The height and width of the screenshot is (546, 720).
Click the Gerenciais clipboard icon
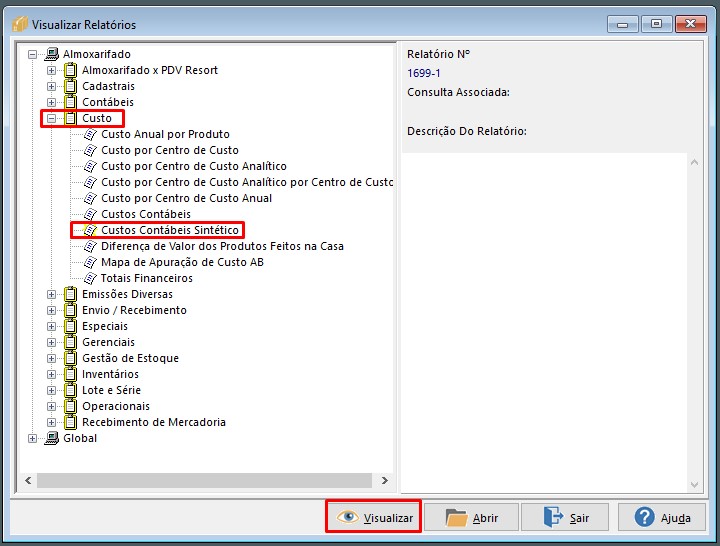click(70, 342)
